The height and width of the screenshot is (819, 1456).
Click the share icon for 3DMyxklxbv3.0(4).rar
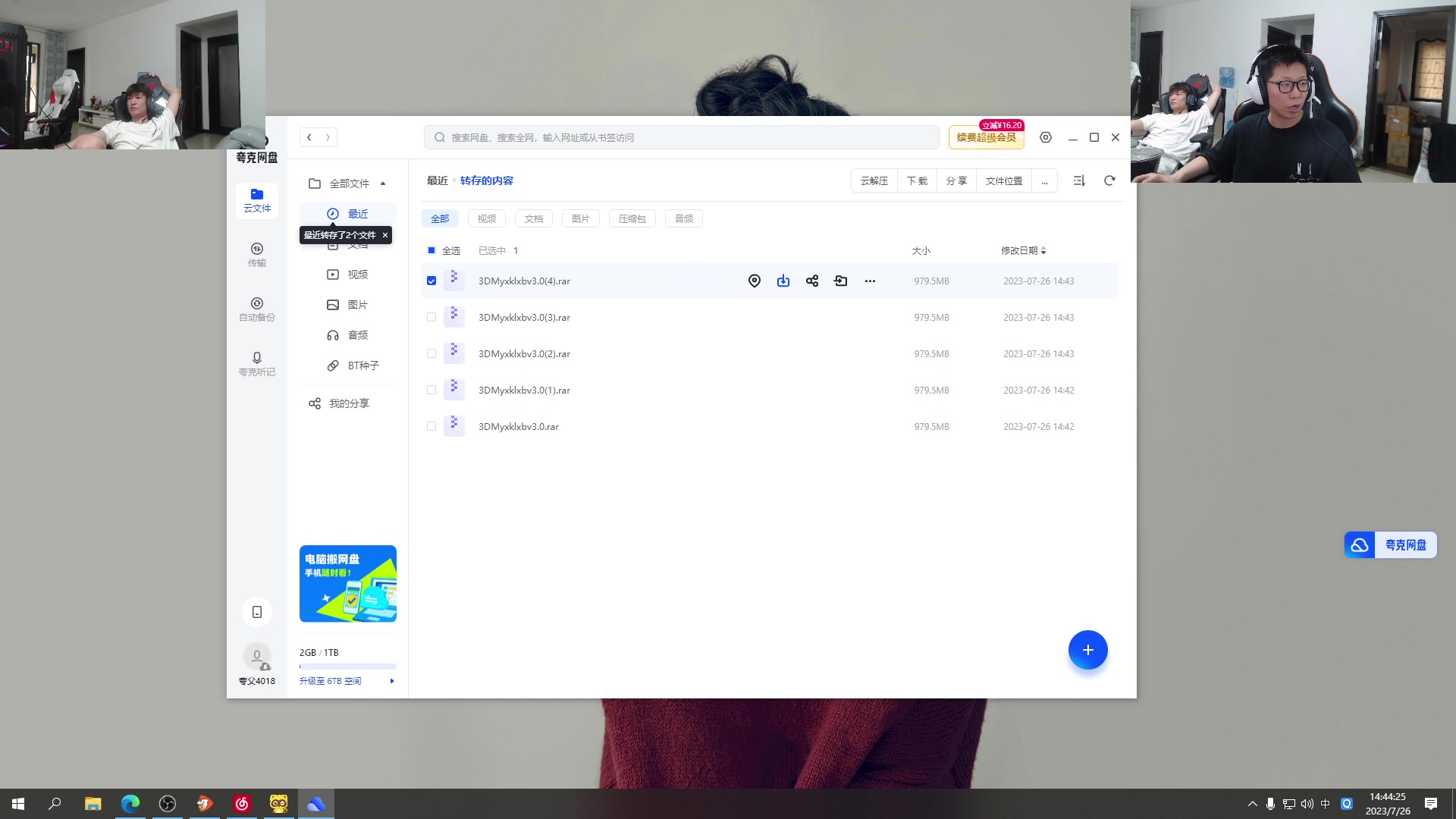click(812, 281)
